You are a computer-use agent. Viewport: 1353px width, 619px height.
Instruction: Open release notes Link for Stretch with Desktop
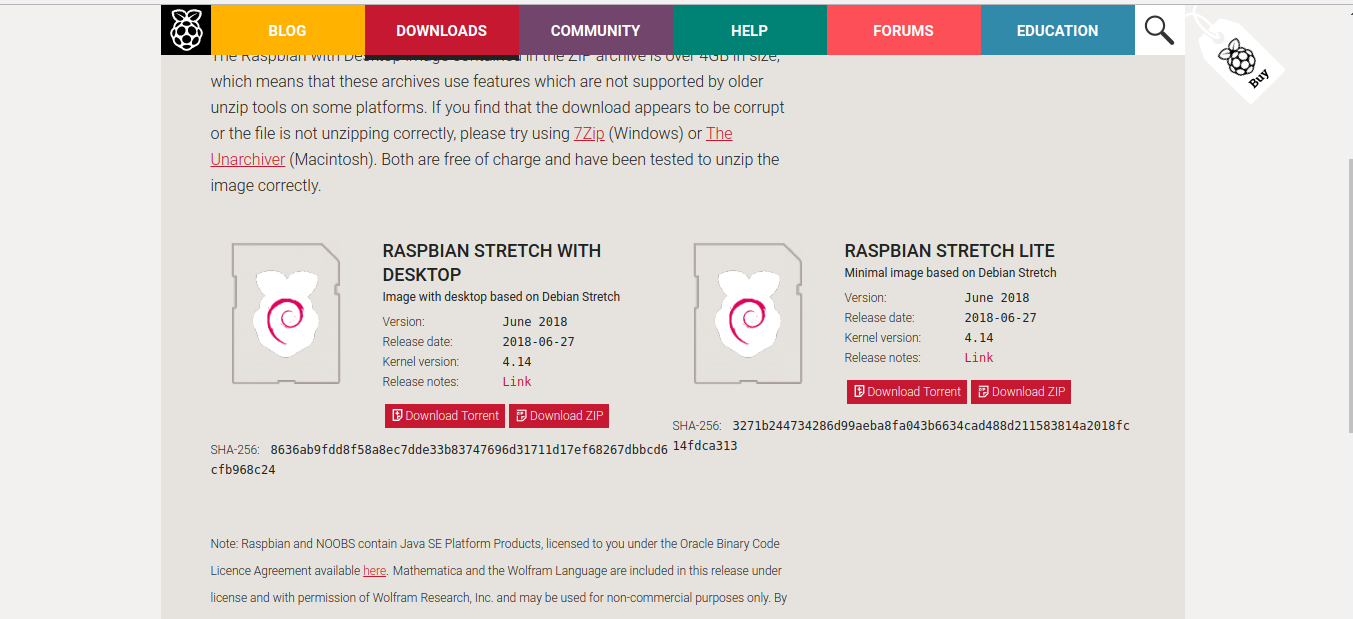point(517,382)
